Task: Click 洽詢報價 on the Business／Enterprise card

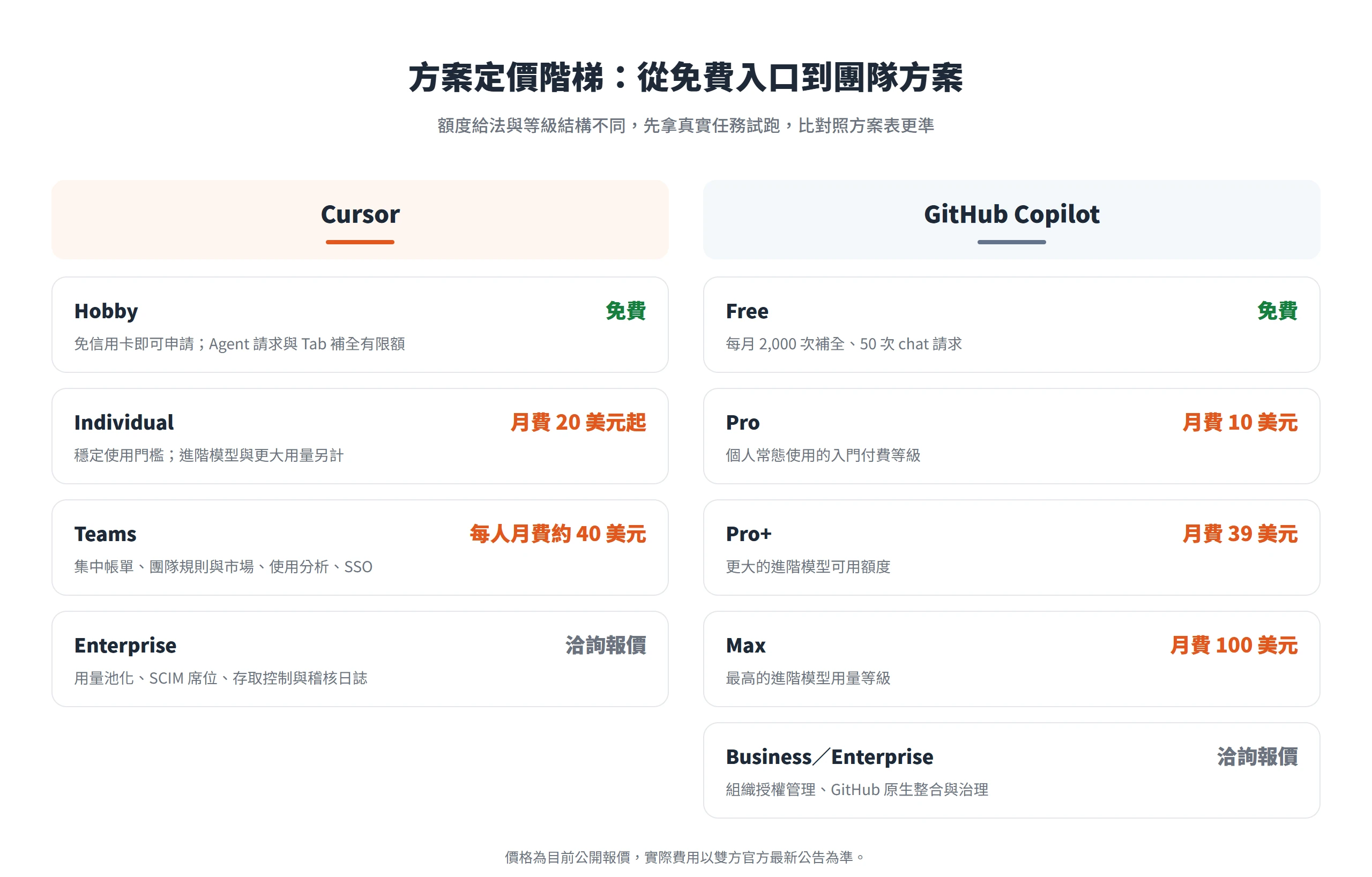Action: 1257,757
